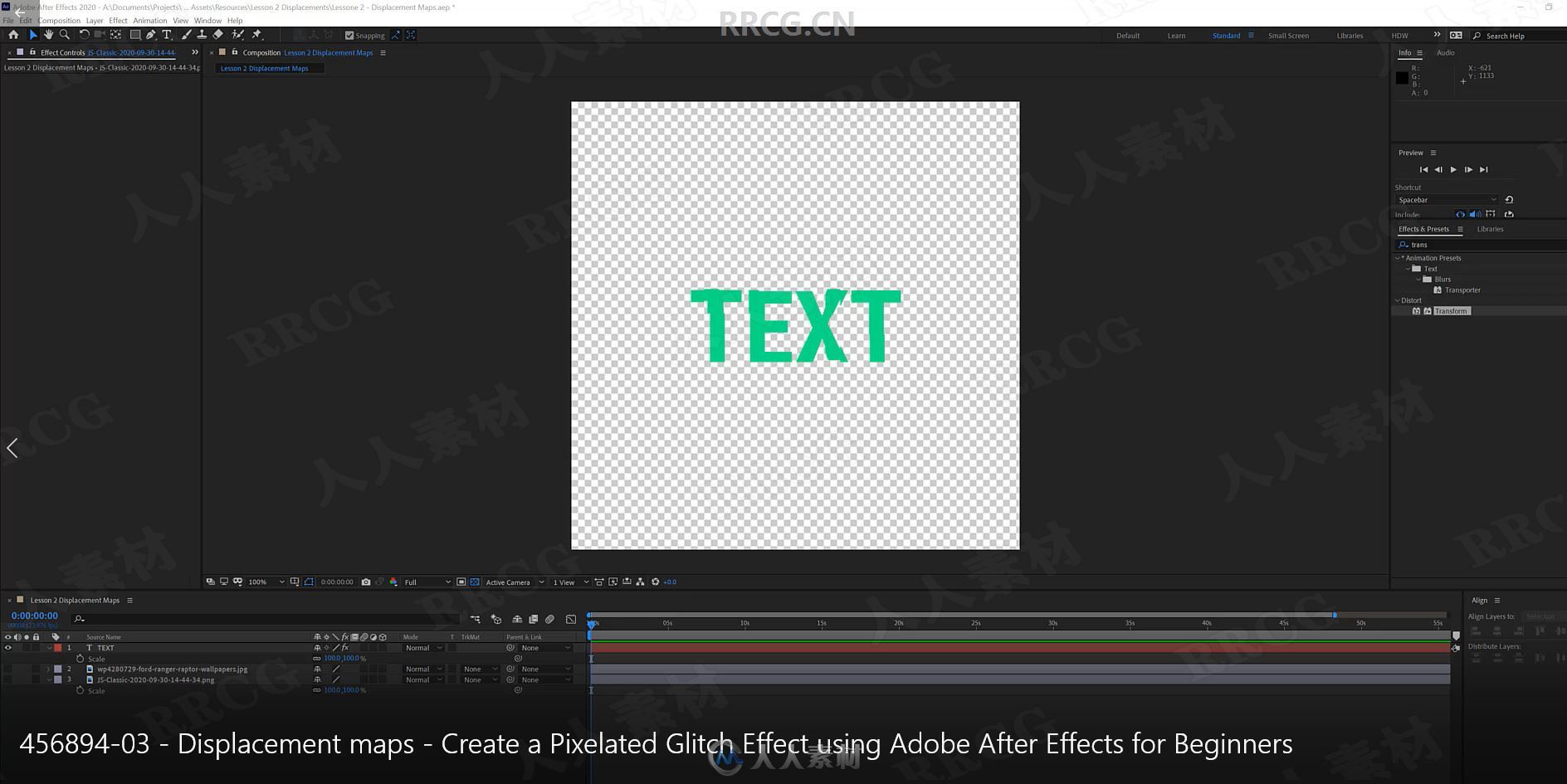1567x784 pixels.
Task: Toggle fx switch on TEXT layer
Action: coord(345,648)
